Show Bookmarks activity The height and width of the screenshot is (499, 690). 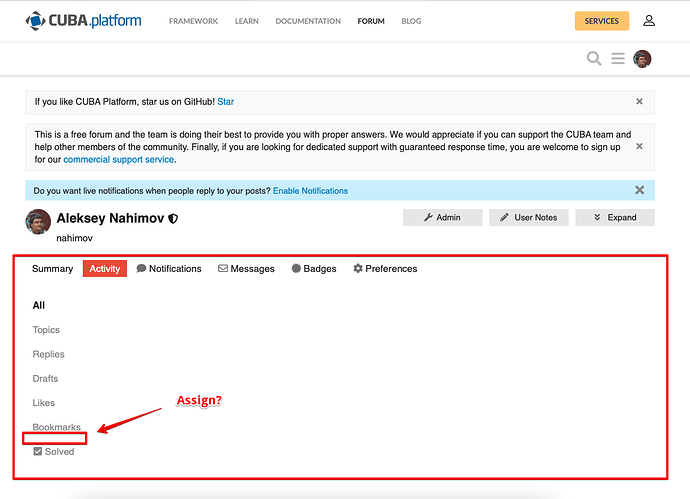click(57, 427)
